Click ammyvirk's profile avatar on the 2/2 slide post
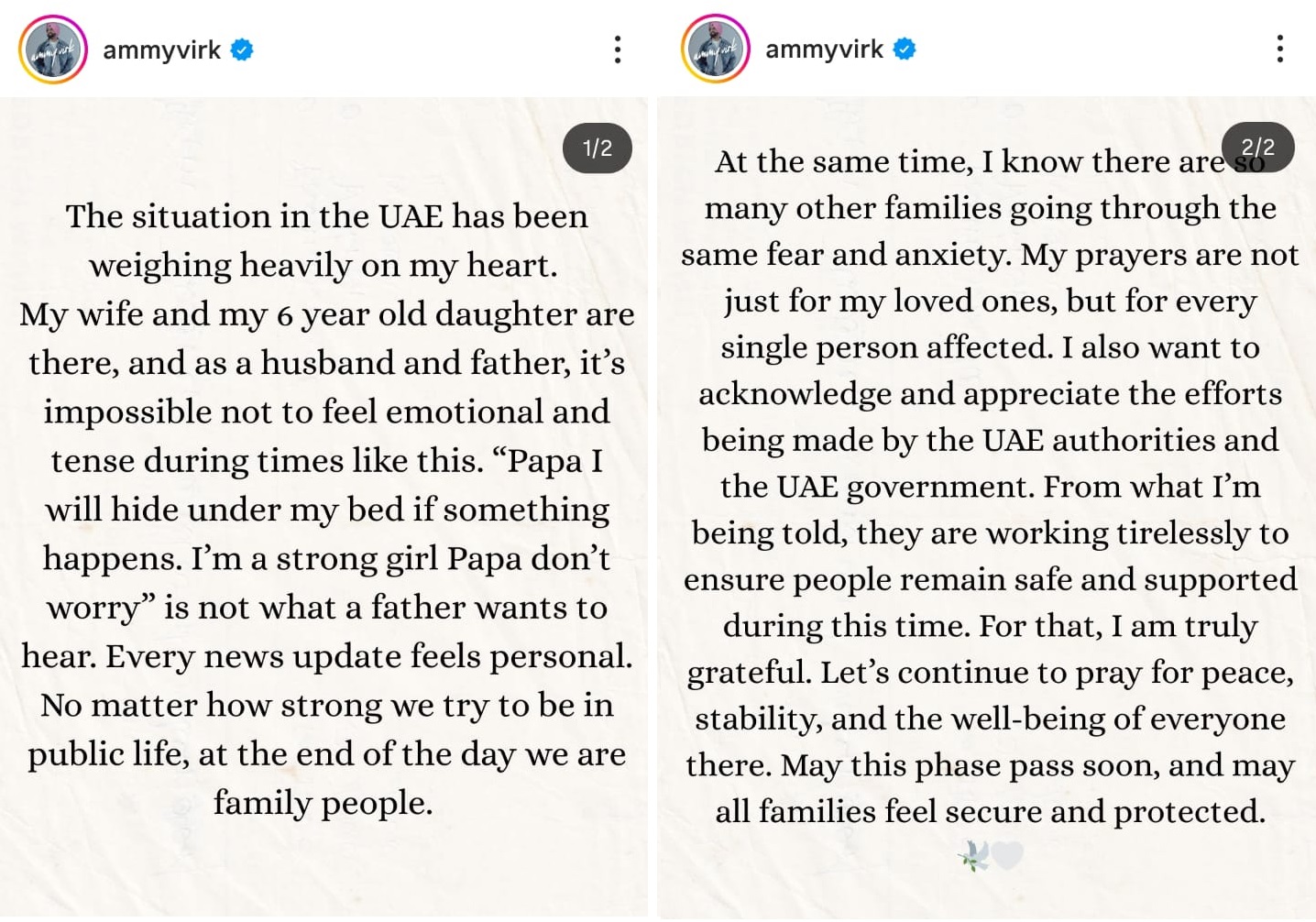1316x922 pixels. click(716, 49)
